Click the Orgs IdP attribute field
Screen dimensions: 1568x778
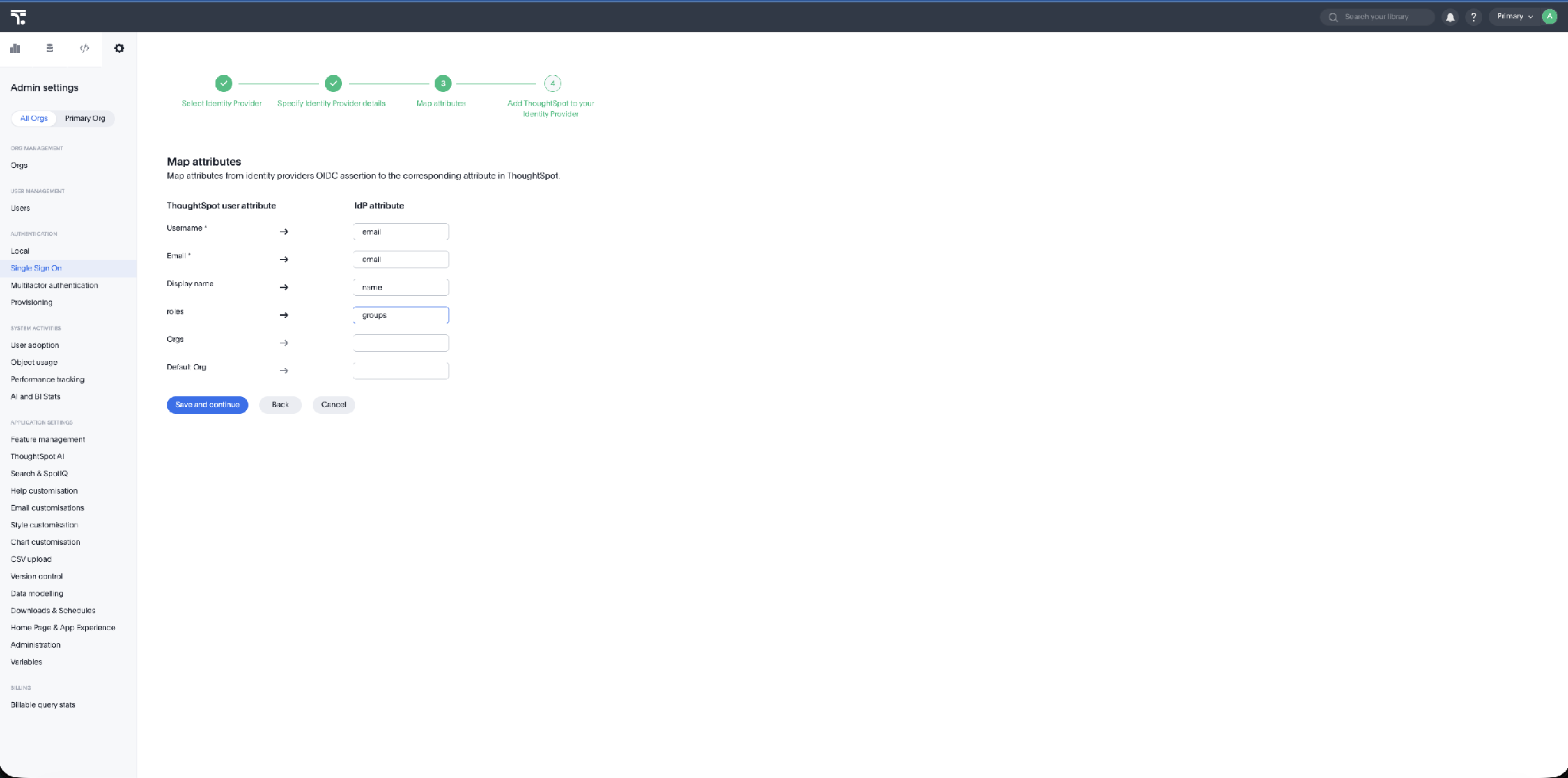(401, 343)
